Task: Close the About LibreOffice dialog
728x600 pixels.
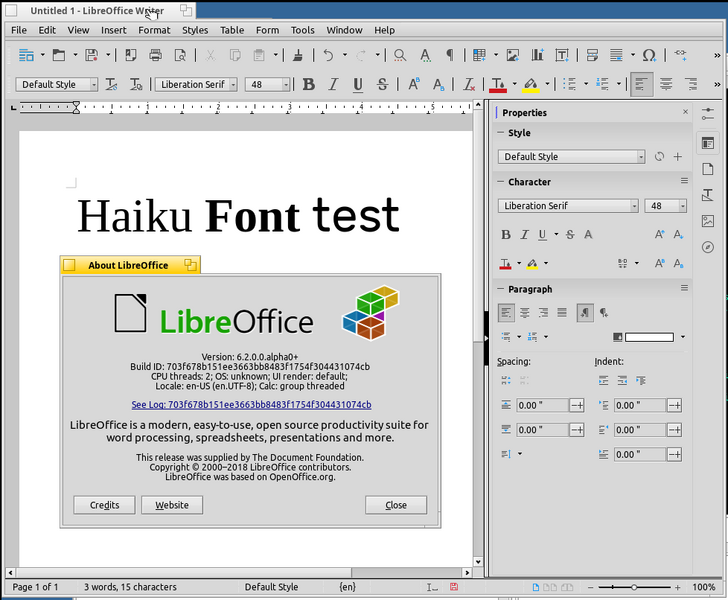Action: coord(396,505)
